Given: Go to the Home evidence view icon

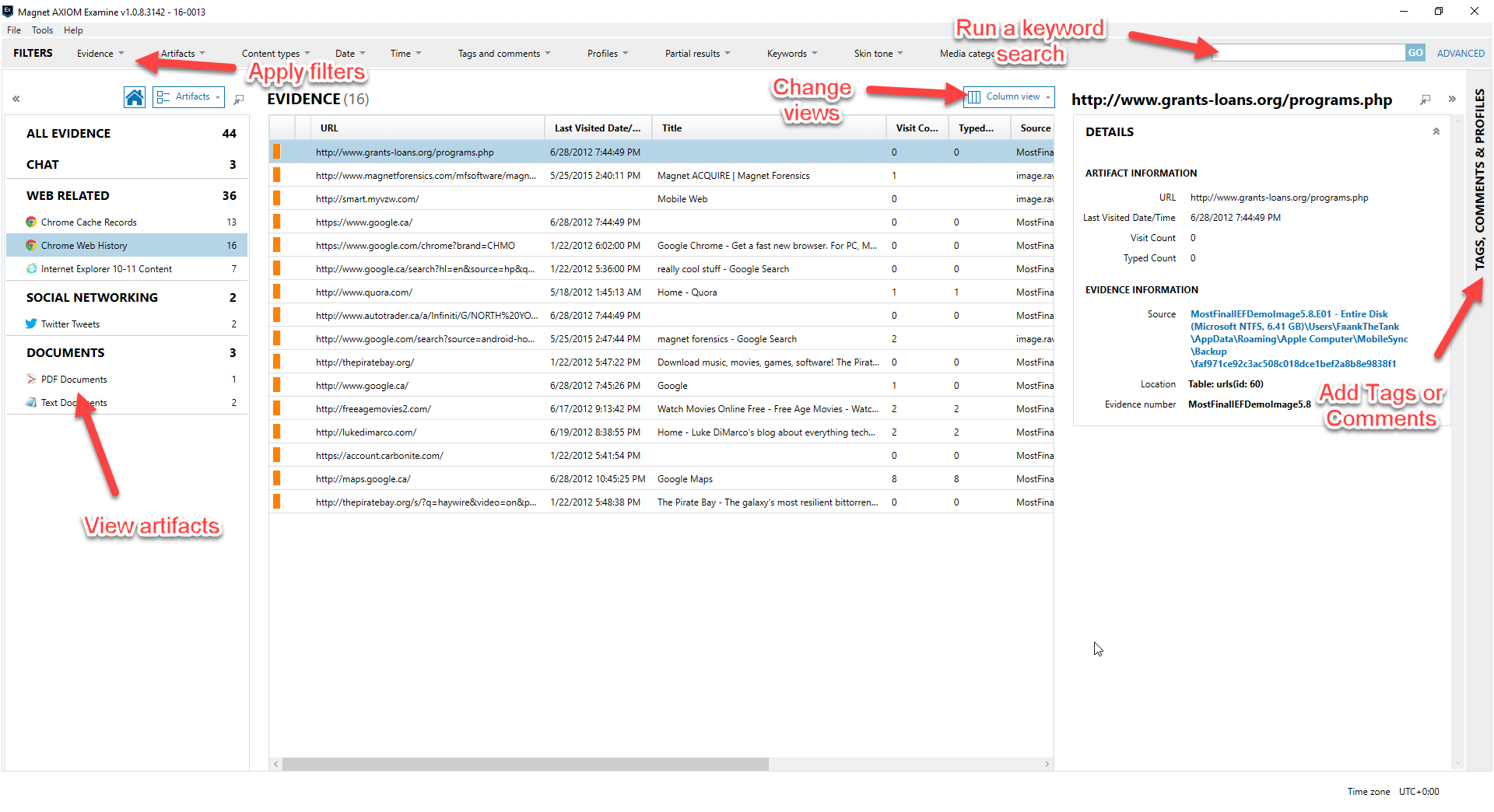Looking at the screenshot, I should coord(135,97).
